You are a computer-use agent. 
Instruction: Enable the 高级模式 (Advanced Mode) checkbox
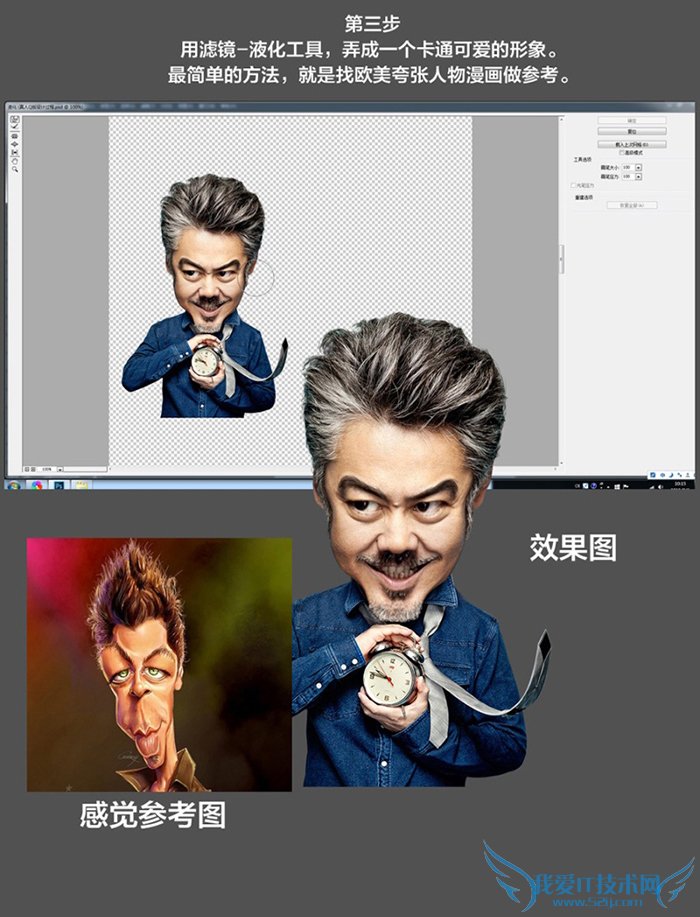coord(622,153)
